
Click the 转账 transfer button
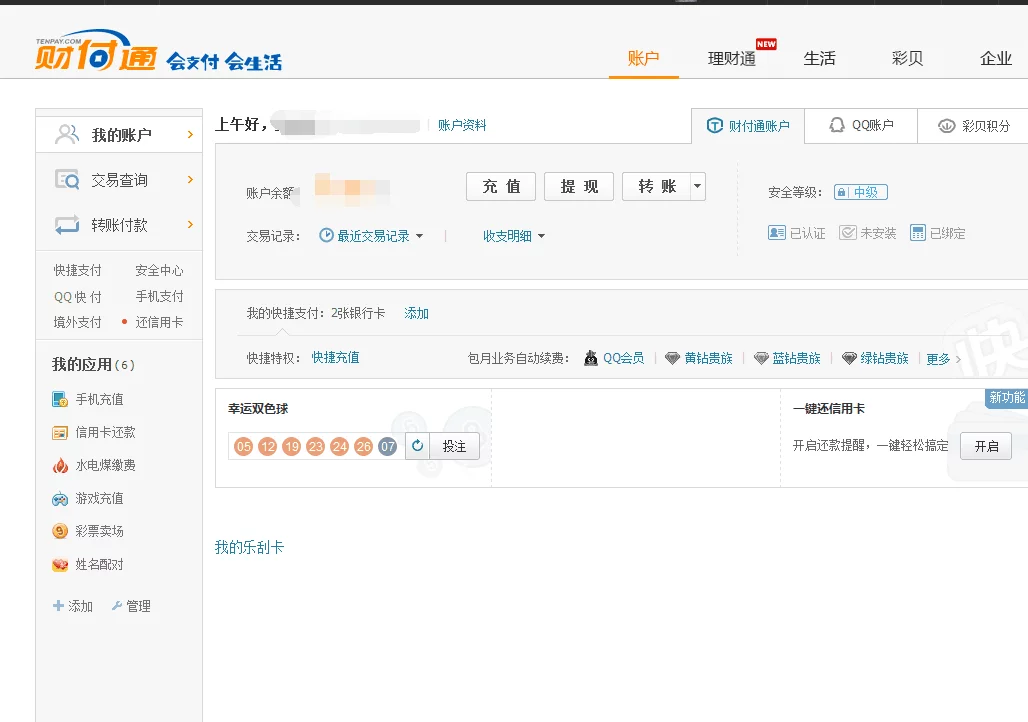coord(657,186)
